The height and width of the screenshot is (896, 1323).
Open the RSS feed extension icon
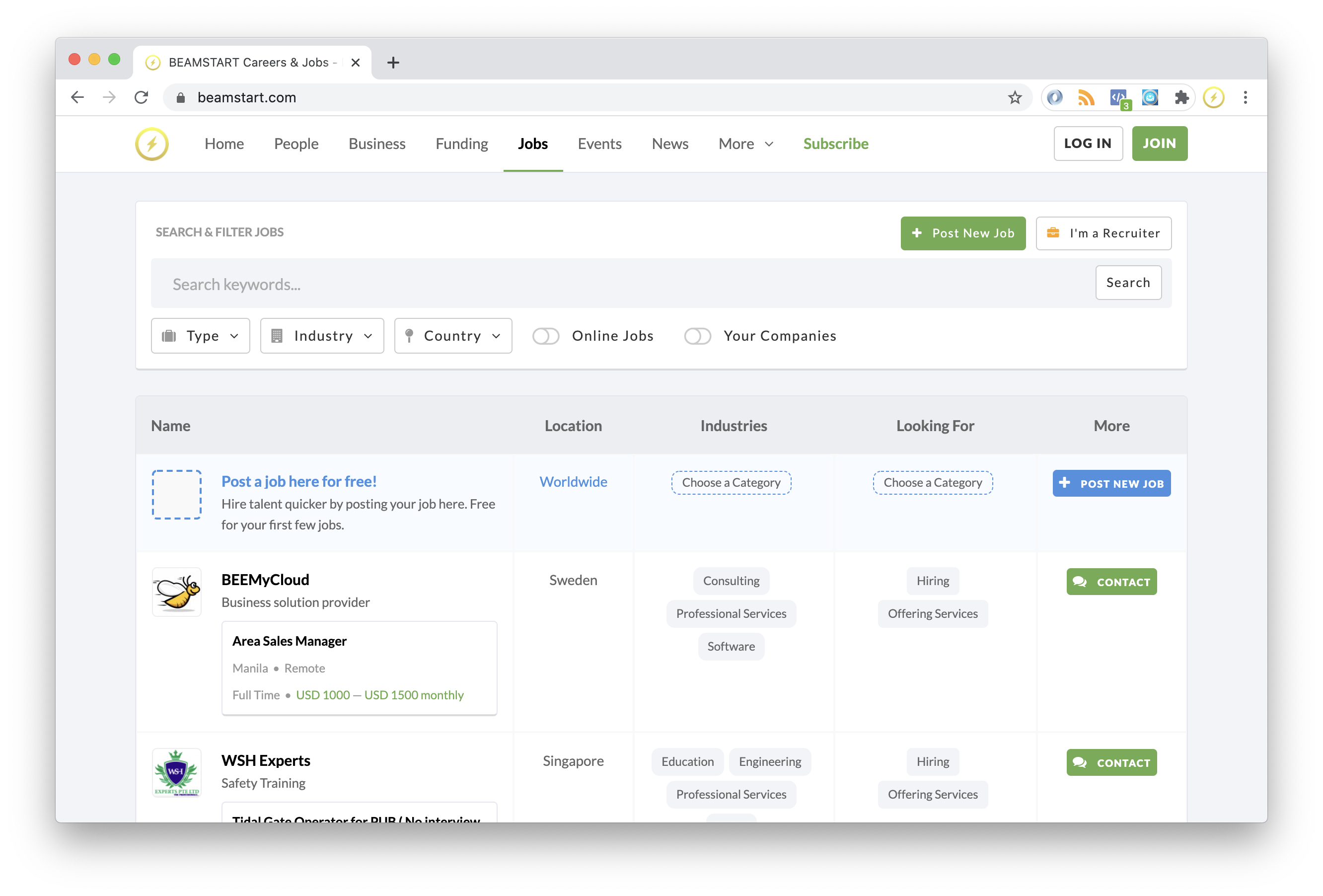pos(1086,97)
